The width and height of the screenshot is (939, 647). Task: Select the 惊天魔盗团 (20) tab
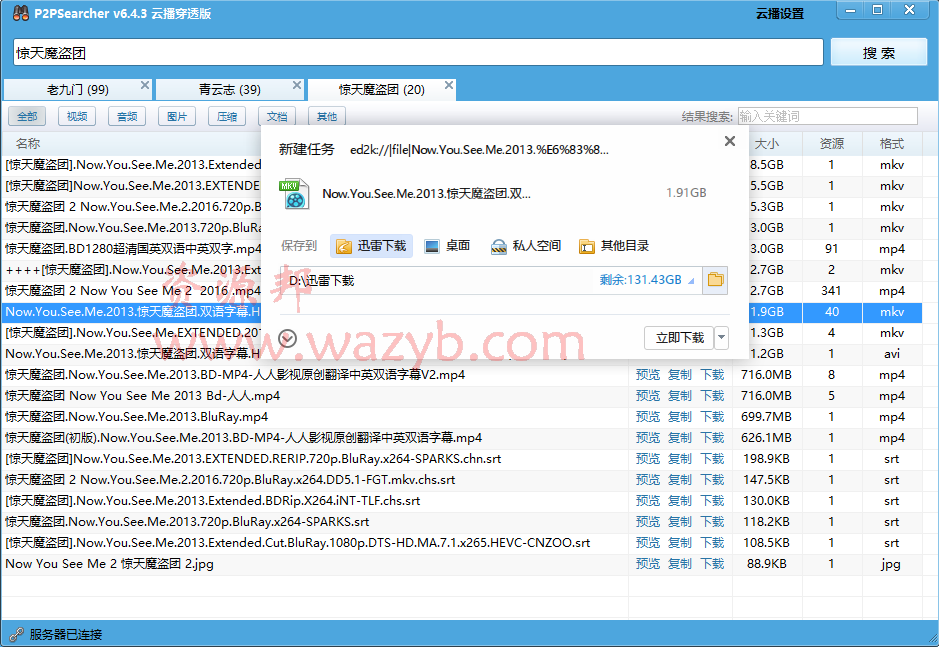point(381,90)
